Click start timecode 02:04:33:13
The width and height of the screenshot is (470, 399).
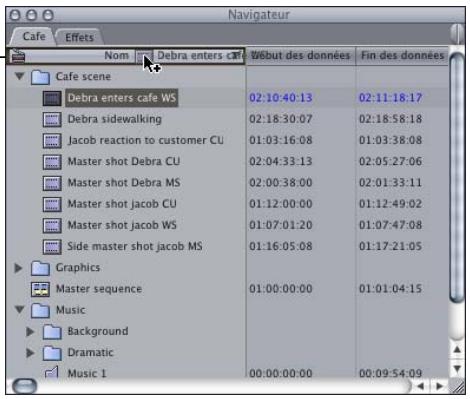[281, 161]
